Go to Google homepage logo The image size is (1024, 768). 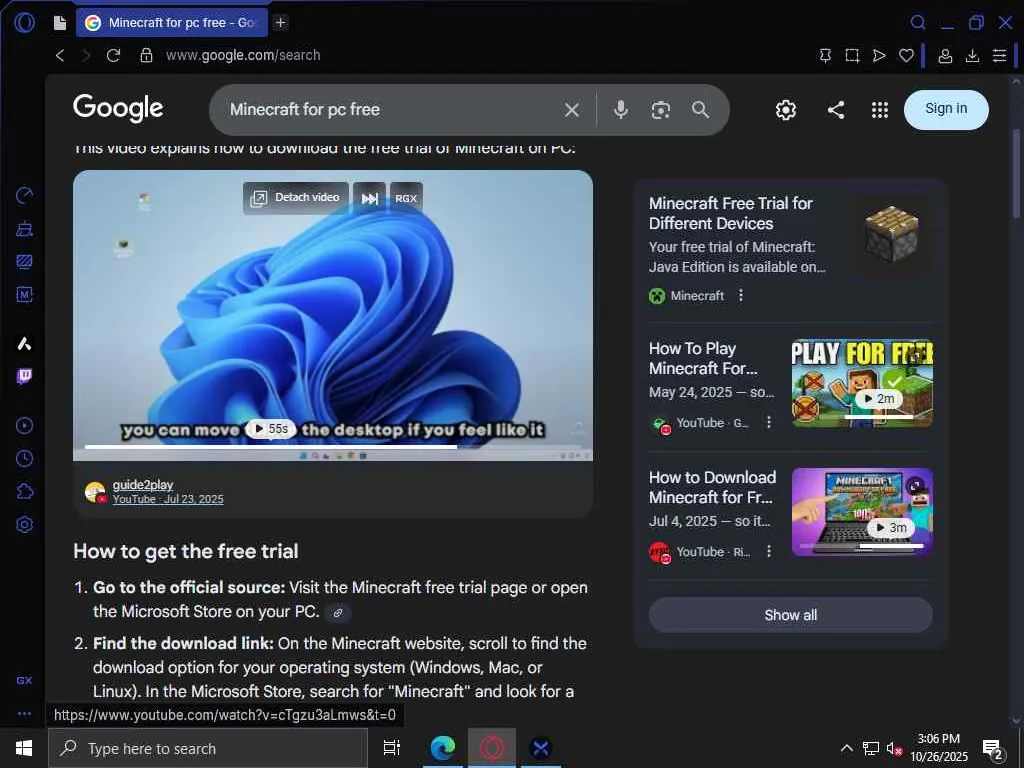pyautogui.click(x=118, y=108)
